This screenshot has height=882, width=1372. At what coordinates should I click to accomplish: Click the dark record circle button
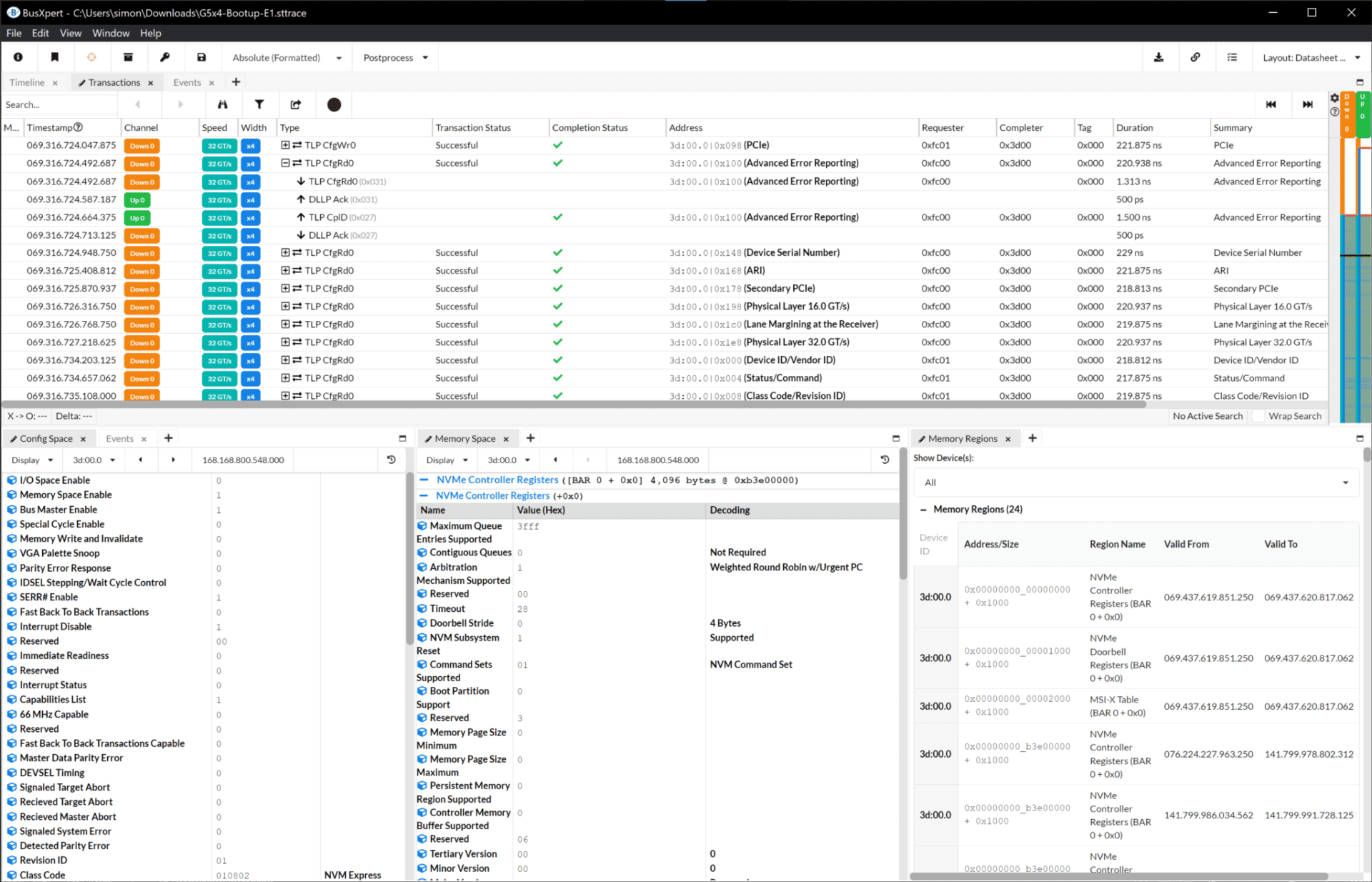coord(334,104)
